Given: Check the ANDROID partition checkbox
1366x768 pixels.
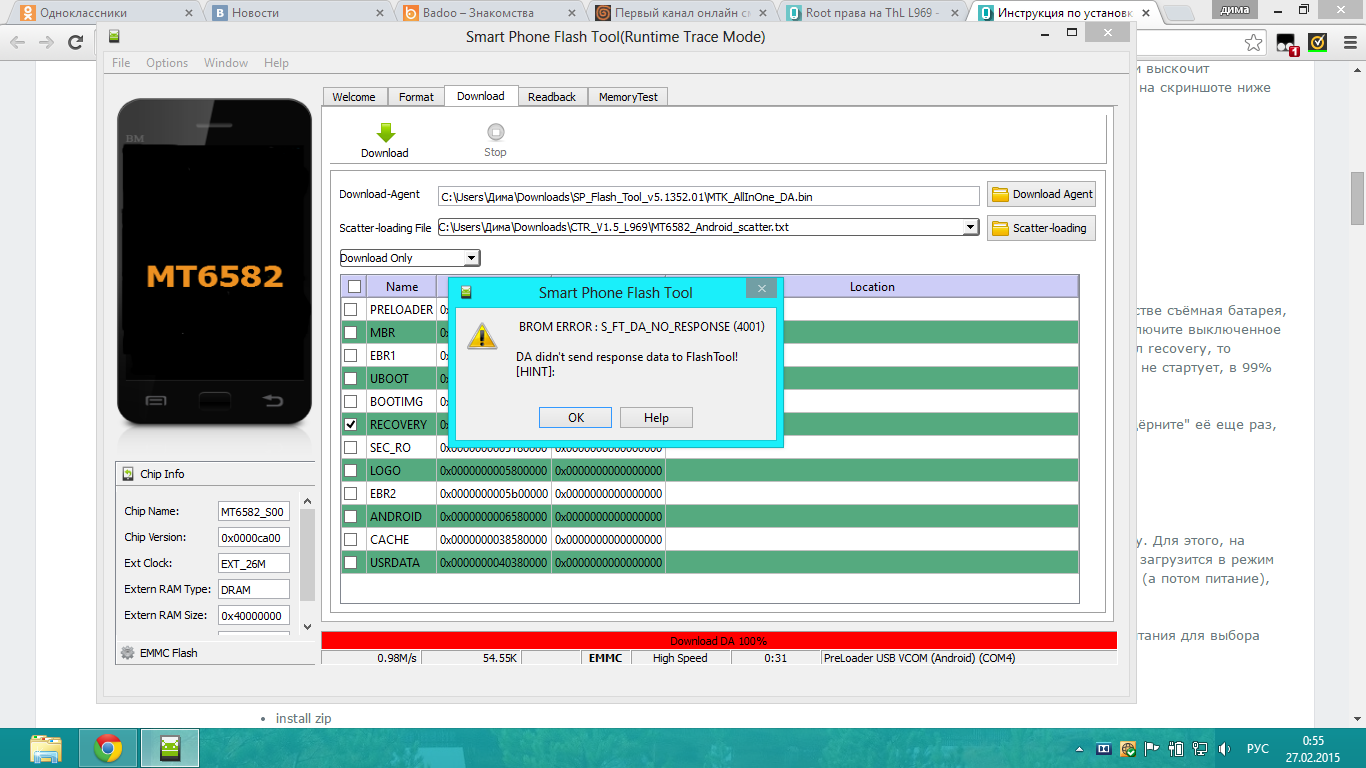Looking at the screenshot, I should tap(351, 517).
